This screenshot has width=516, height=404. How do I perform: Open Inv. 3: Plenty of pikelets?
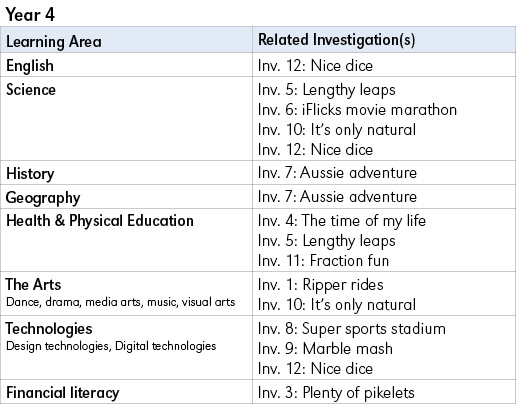click(336, 393)
